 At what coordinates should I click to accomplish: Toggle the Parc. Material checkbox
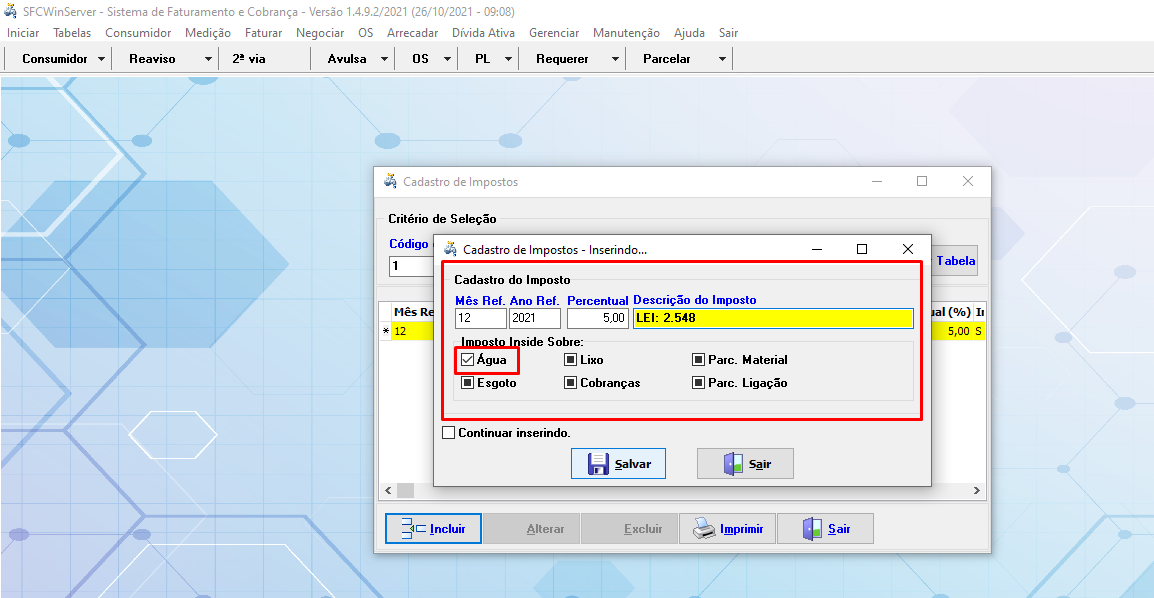(x=699, y=360)
